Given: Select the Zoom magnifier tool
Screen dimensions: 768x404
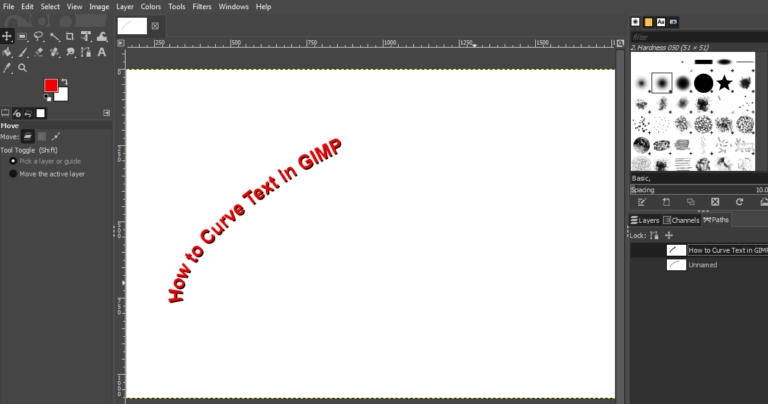Looking at the screenshot, I should click(x=22, y=68).
